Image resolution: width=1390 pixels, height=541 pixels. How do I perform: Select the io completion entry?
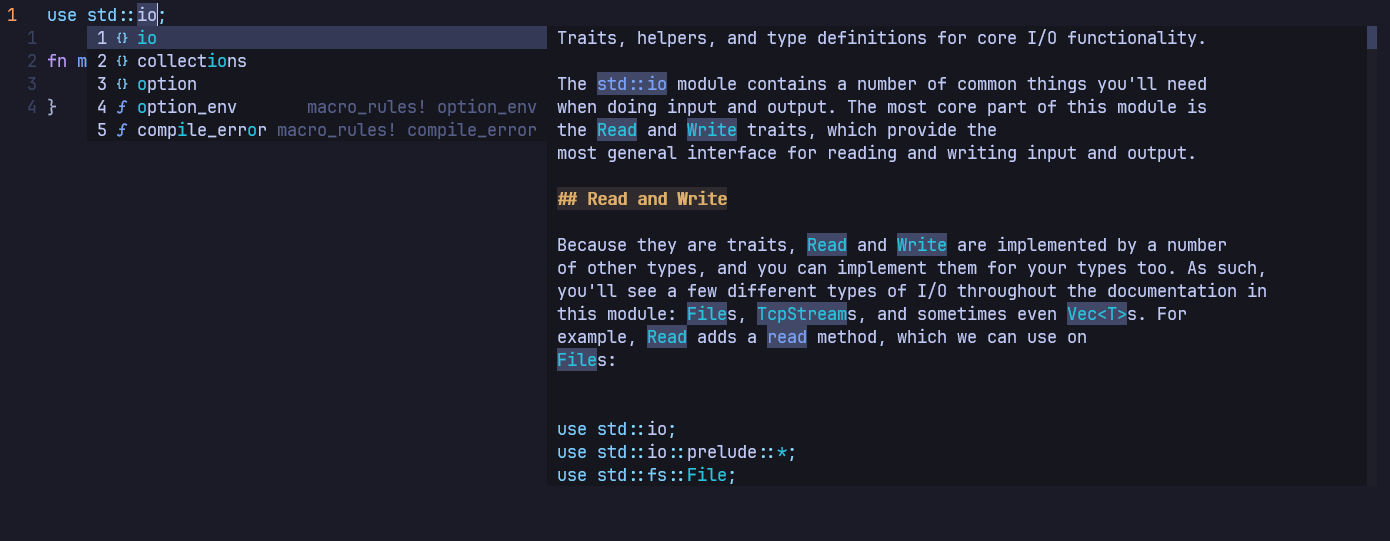317,38
